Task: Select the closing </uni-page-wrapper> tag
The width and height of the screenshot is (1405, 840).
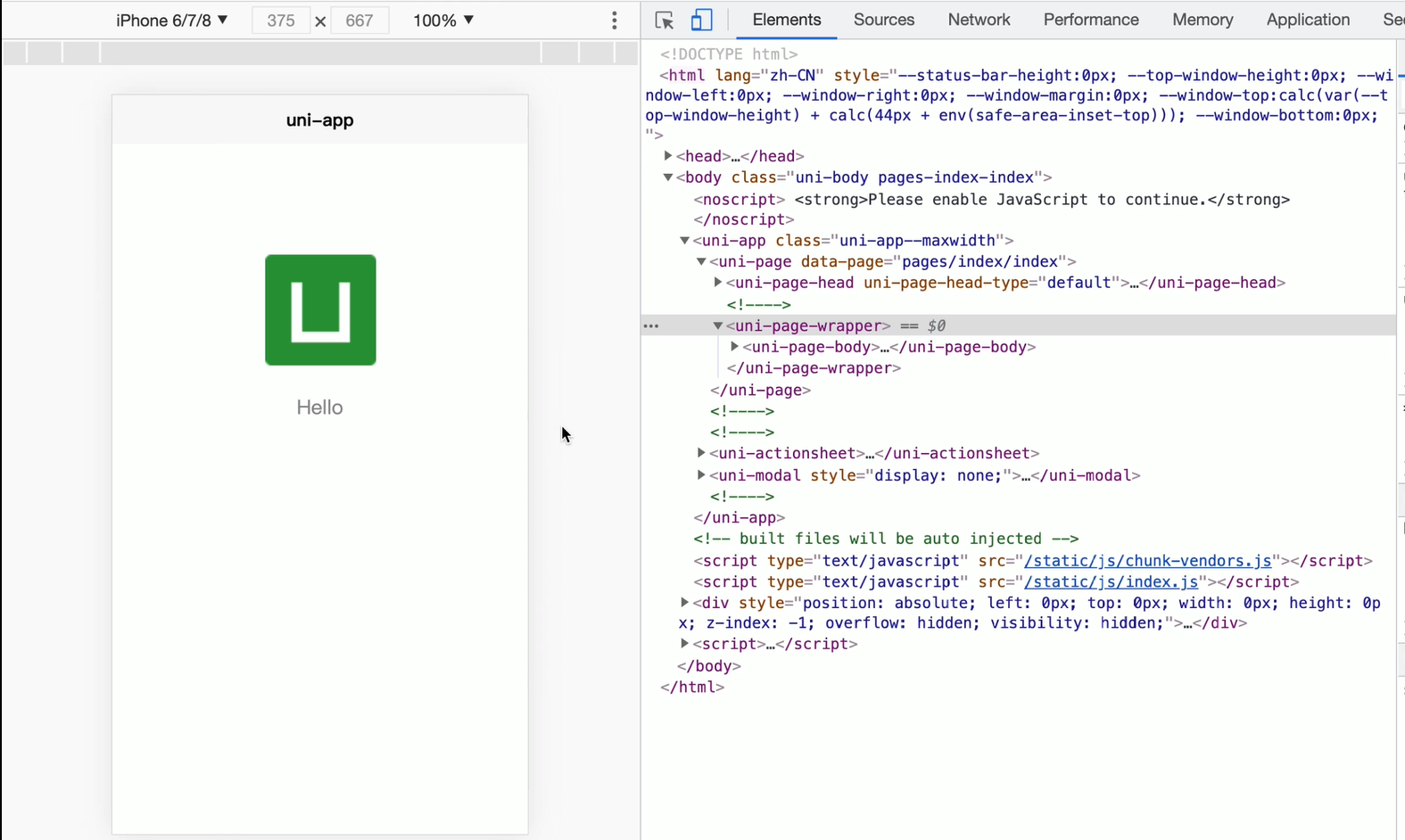Action: 814,368
